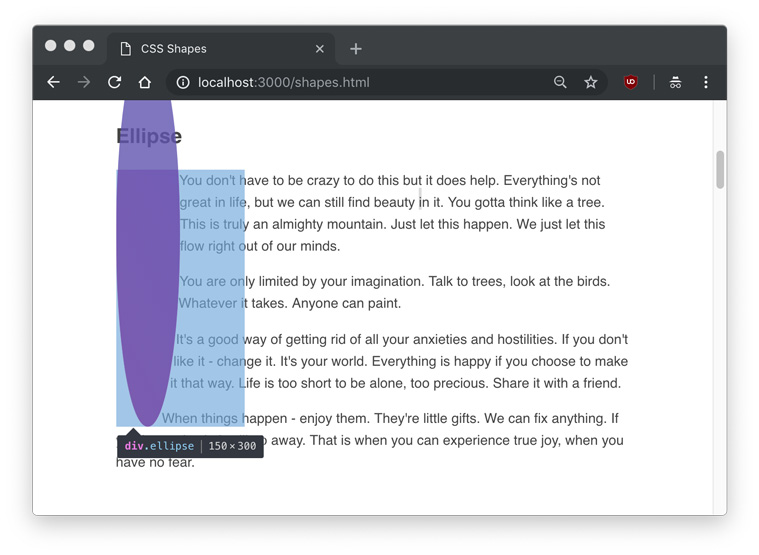Open the uBlock Origin extension
Image resolution: width=759 pixels, height=555 pixels.
click(x=631, y=82)
